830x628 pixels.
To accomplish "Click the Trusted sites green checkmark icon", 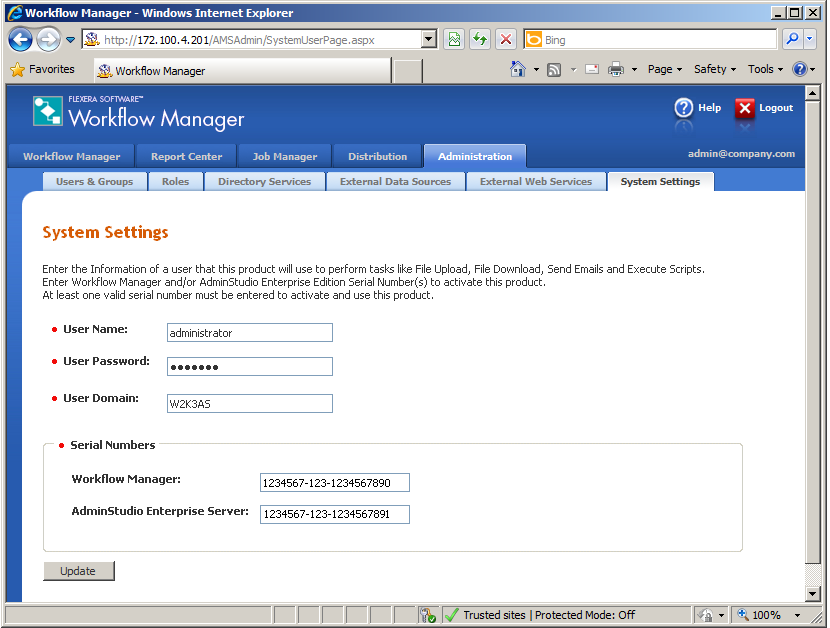I will click(452, 615).
